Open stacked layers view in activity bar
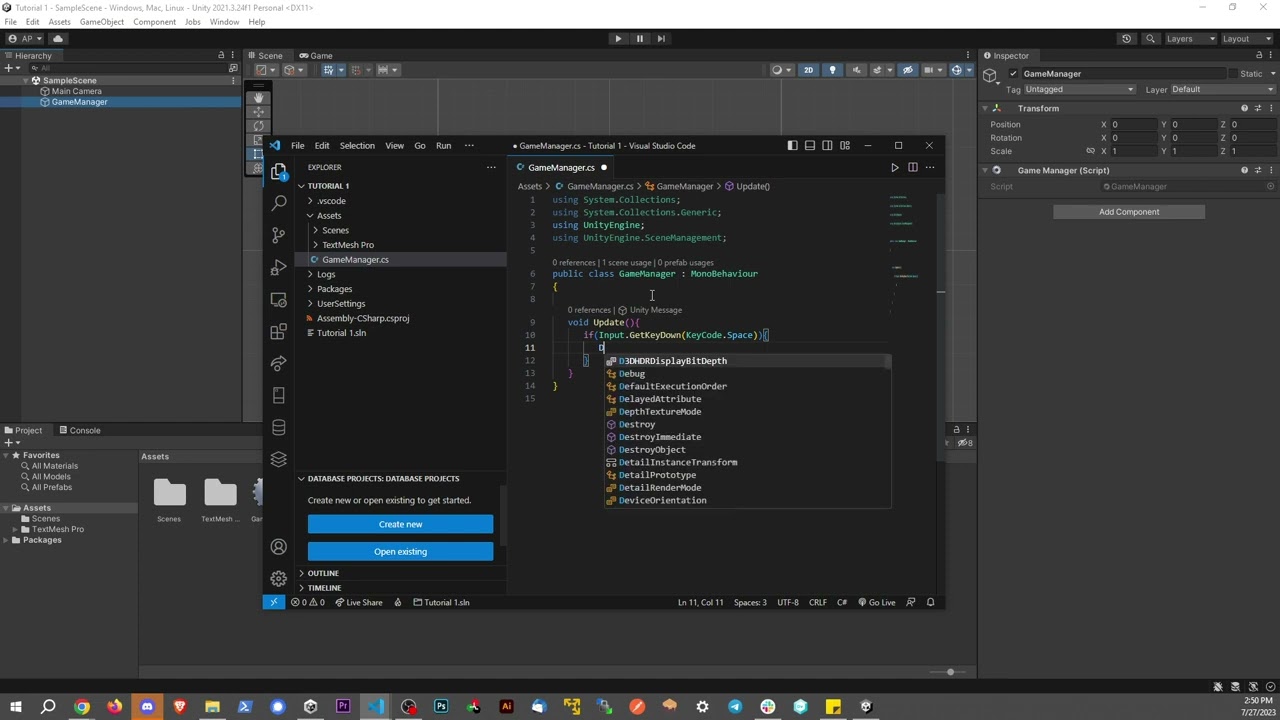Viewport: 1280px width, 720px height. pos(278,459)
